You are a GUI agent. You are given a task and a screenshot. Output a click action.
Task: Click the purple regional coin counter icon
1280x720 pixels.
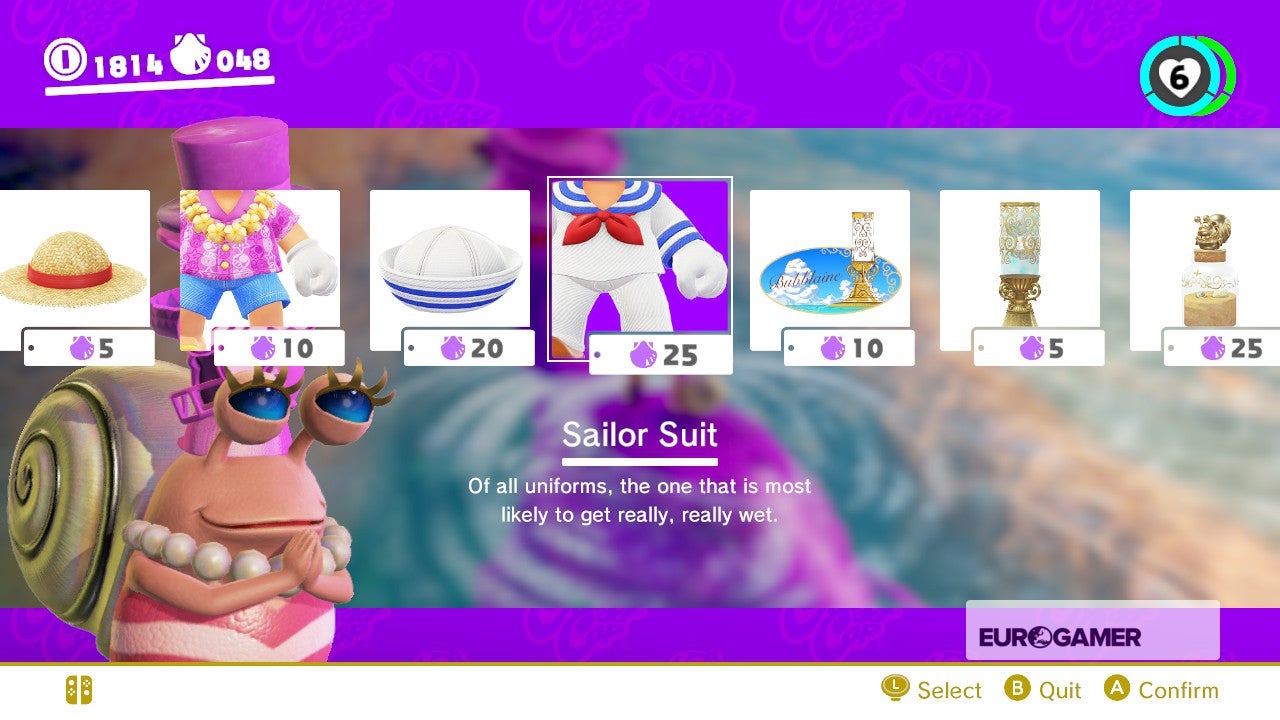tap(191, 56)
